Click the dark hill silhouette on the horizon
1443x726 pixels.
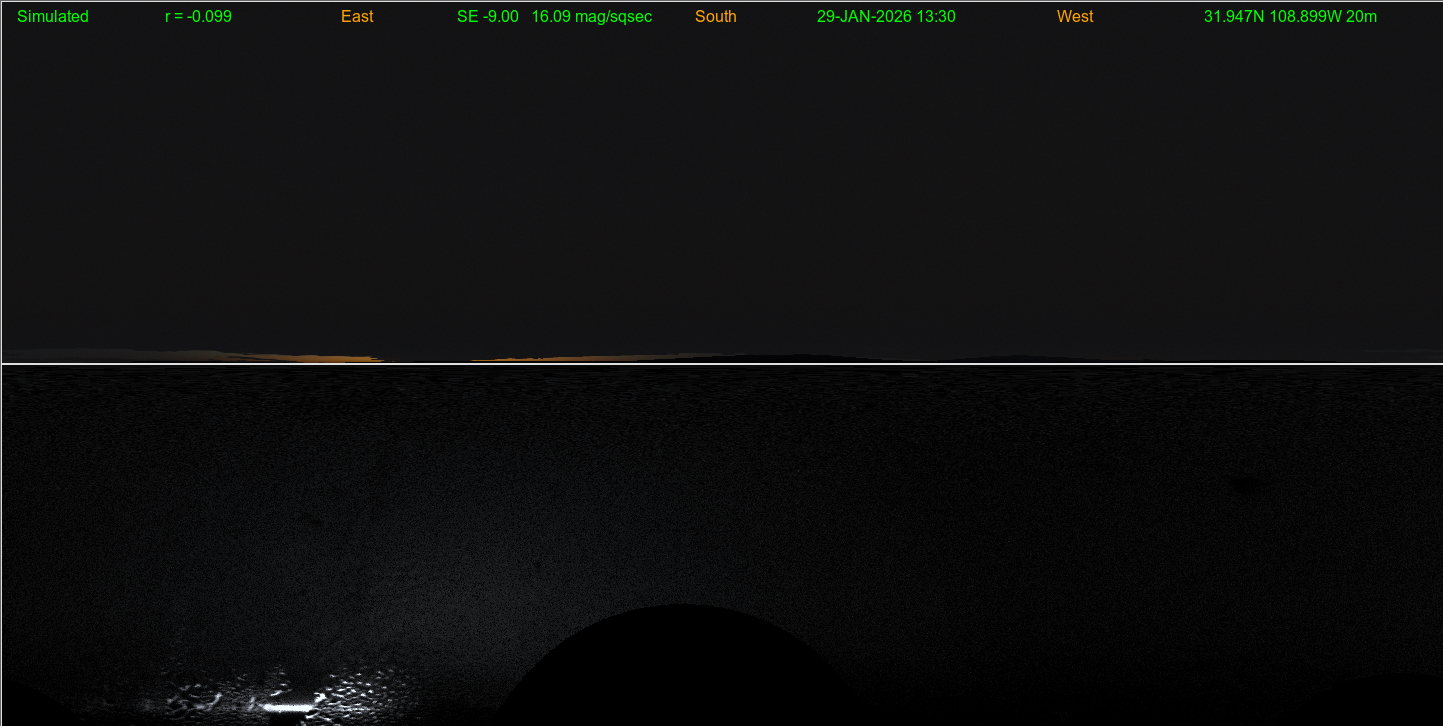[x=800, y=357]
